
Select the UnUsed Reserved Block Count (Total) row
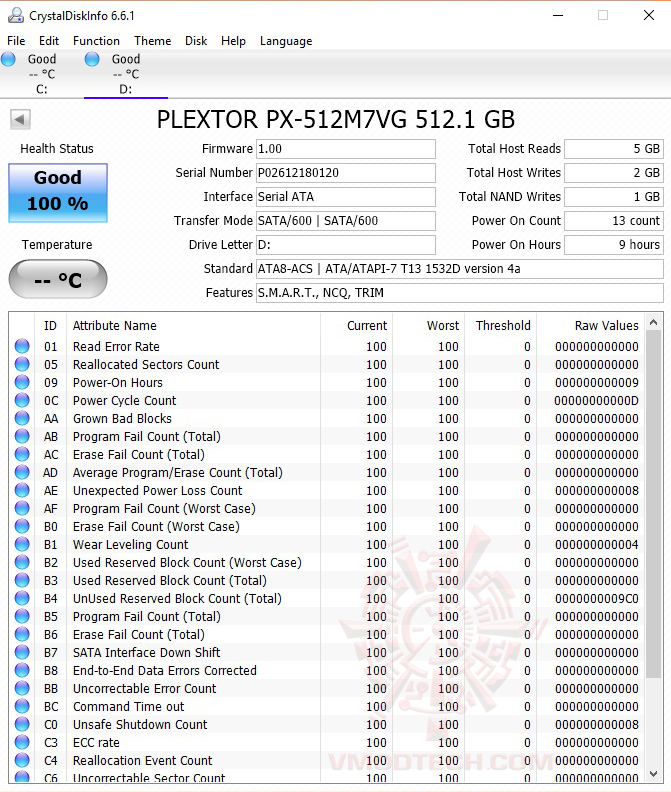(327, 598)
